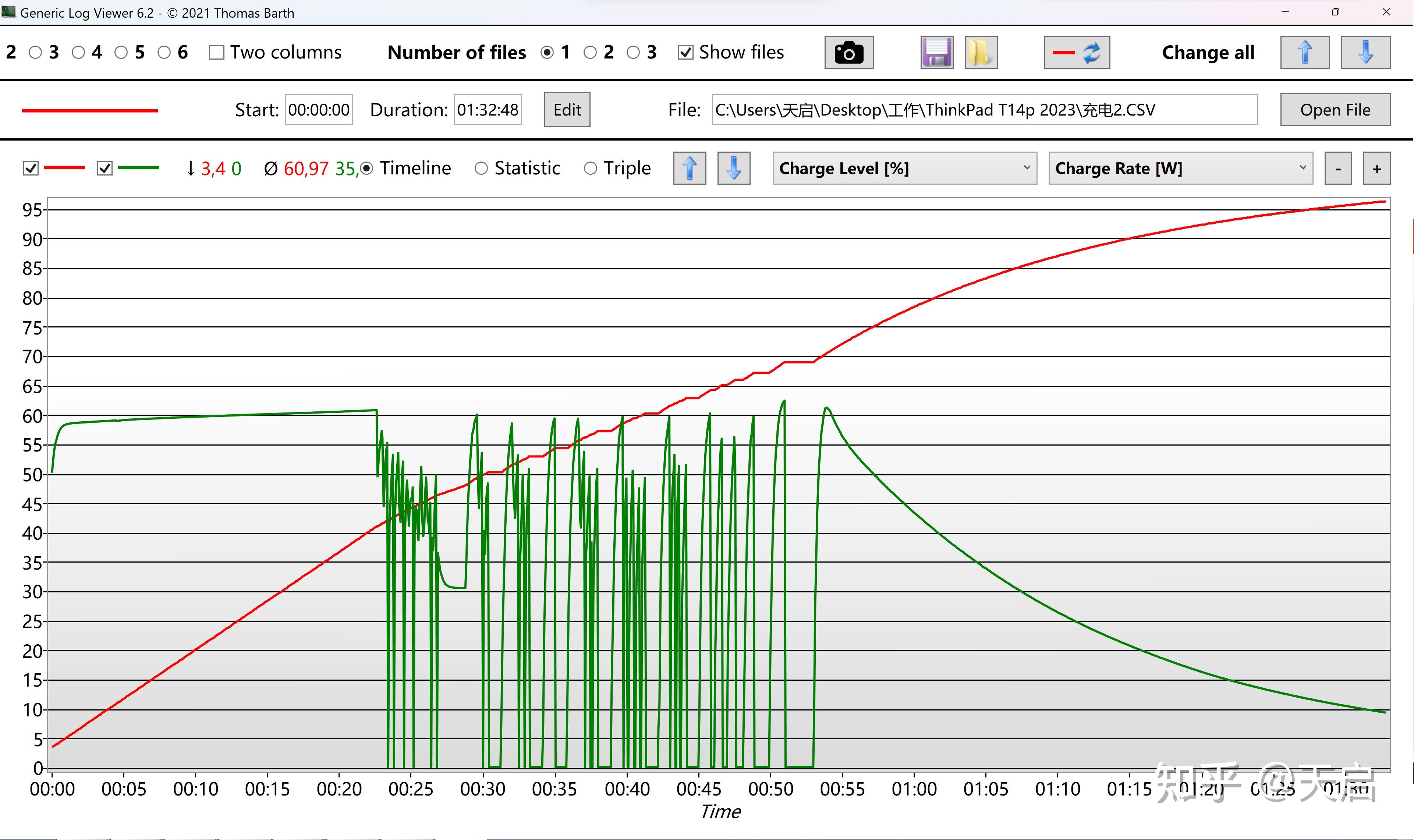Click the yellow folder icon

pyautogui.click(x=981, y=53)
